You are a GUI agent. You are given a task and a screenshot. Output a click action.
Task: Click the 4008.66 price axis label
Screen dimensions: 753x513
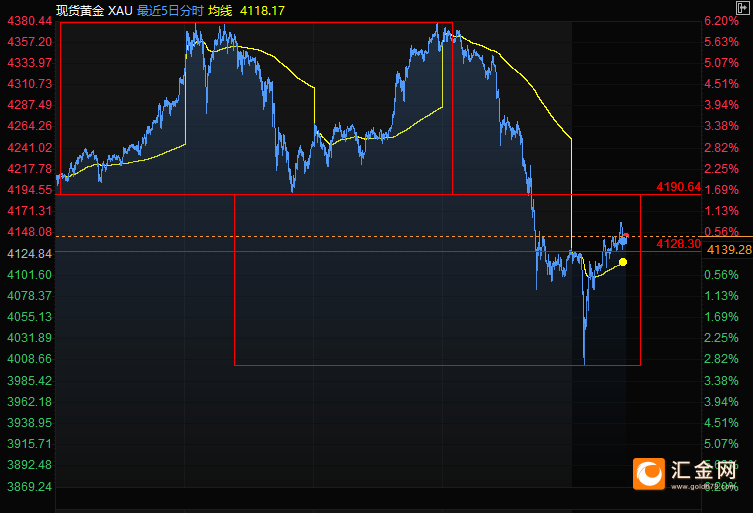(x=29, y=359)
